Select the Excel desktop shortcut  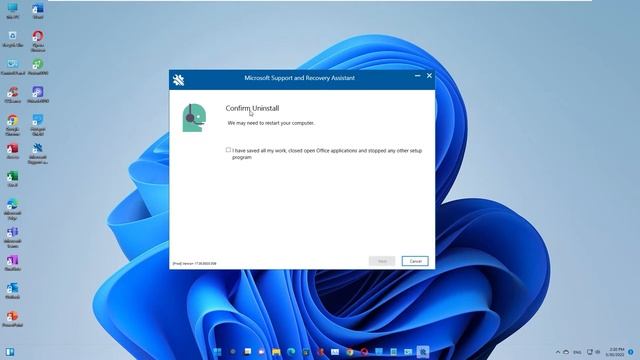13,179
